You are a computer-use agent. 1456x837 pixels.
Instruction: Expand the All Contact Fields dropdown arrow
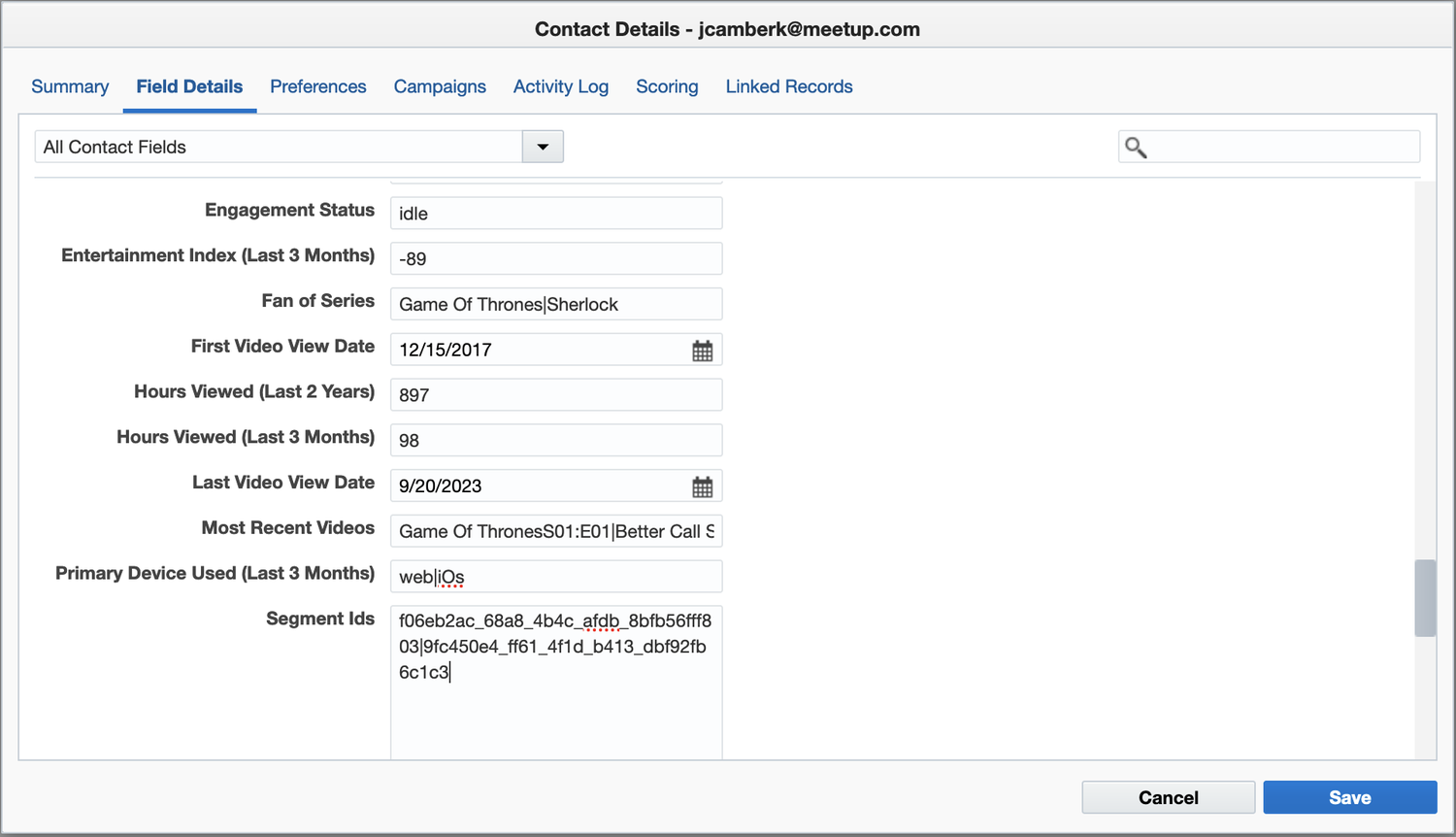pyautogui.click(x=543, y=148)
